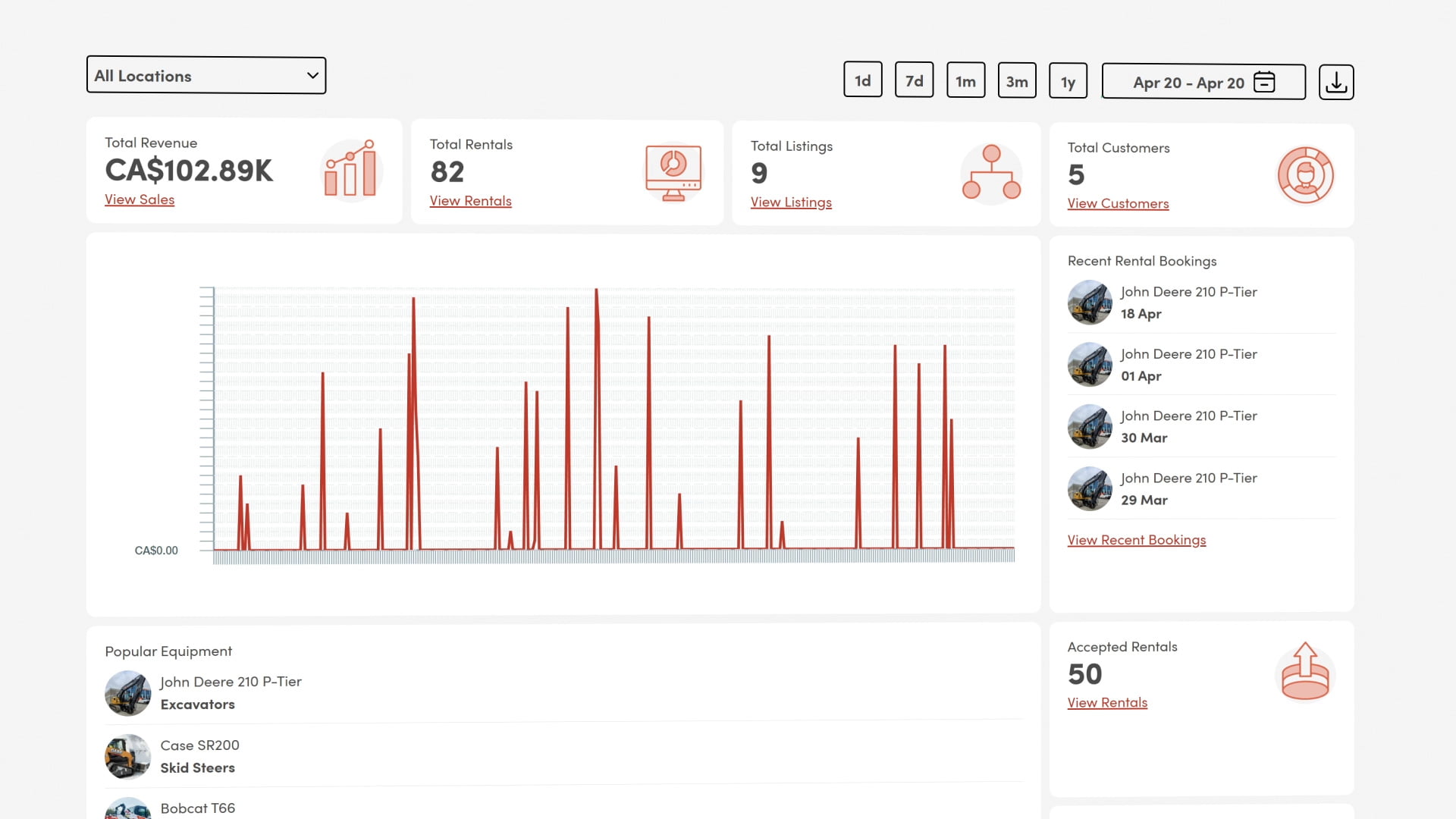
Task: Open the All Locations dropdown
Action: click(206, 75)
